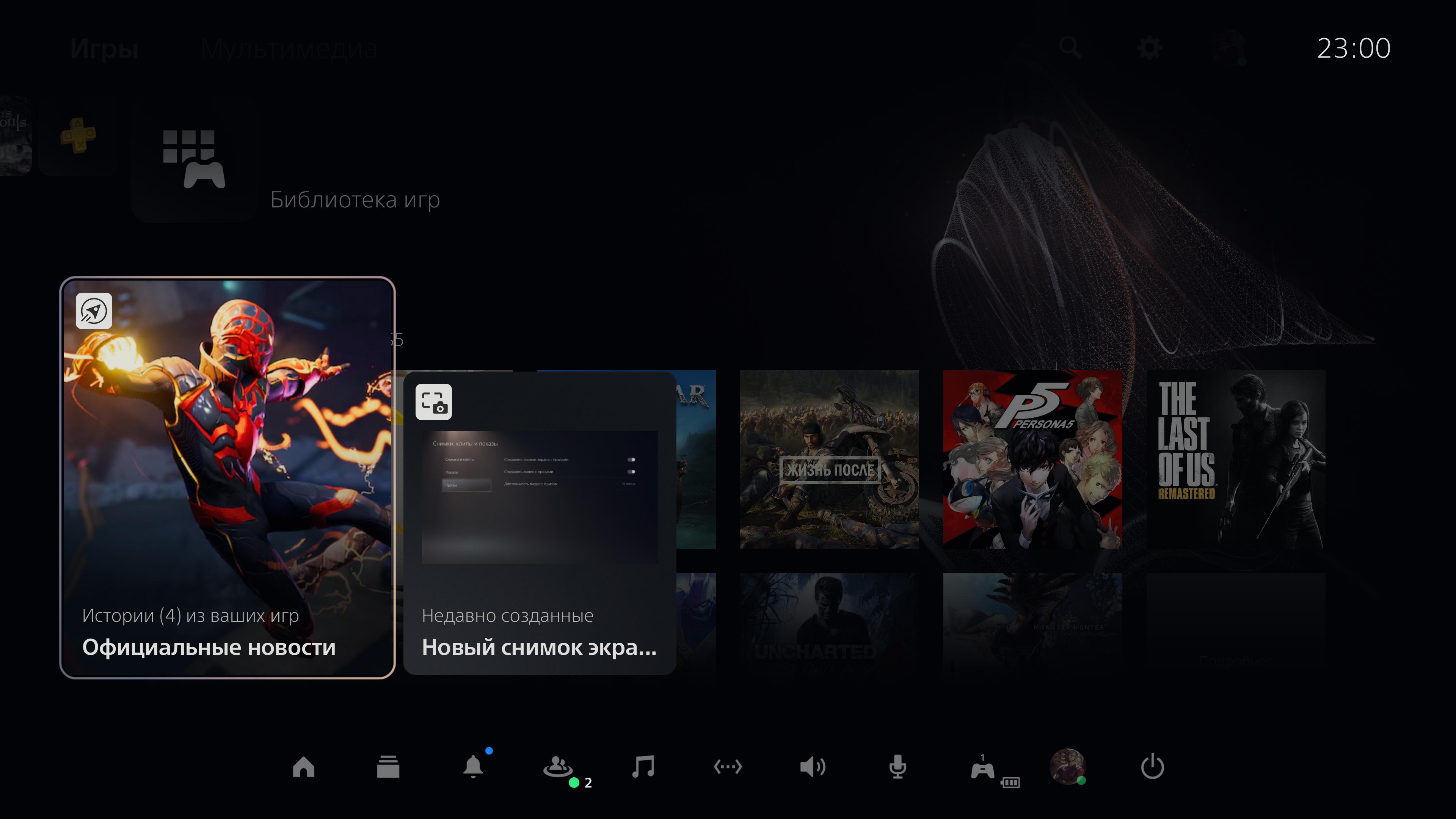Open the Music note icon
This screenshot has height=819, width=1456.
[643, 767]
